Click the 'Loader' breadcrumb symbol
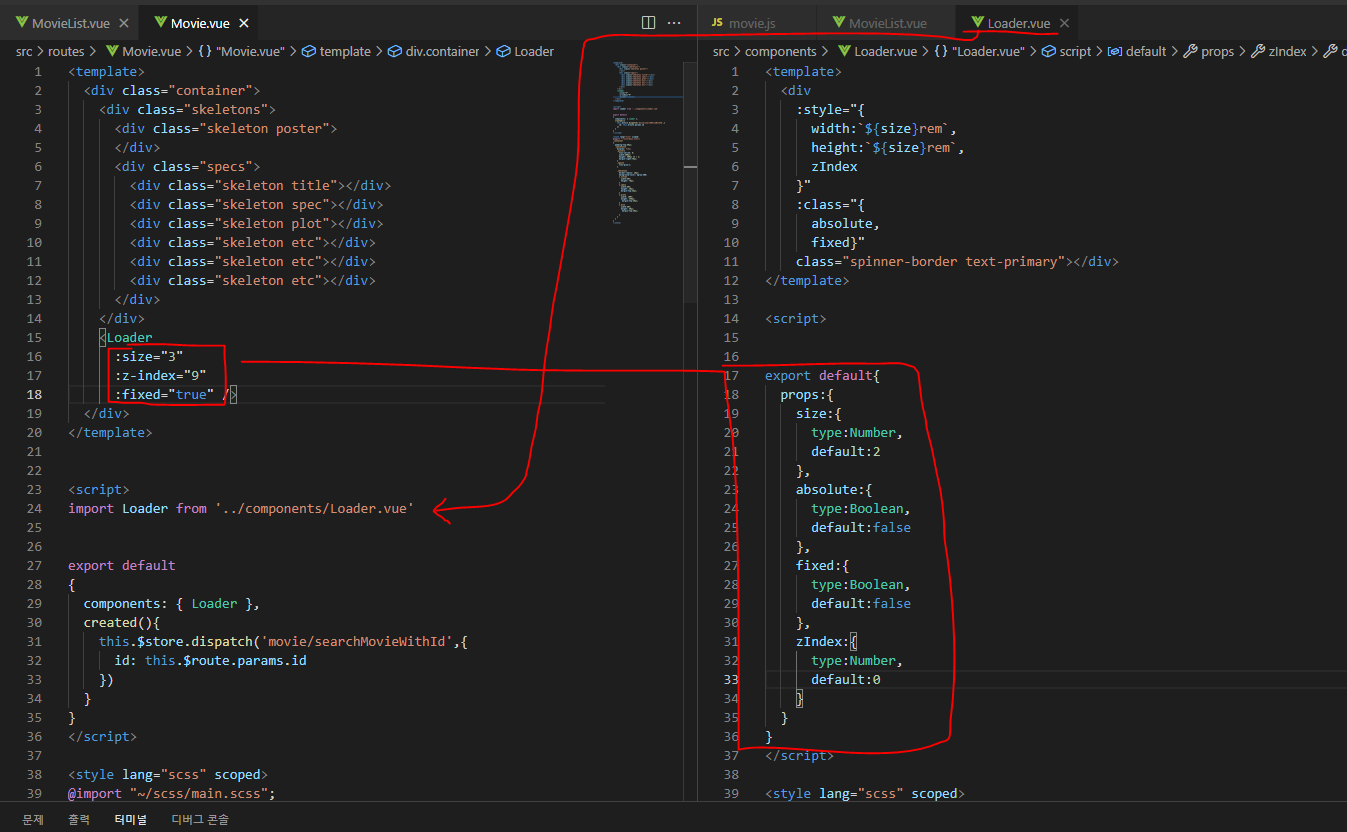The width and height of the screenshot is (1347, 832). pos(525,51)
